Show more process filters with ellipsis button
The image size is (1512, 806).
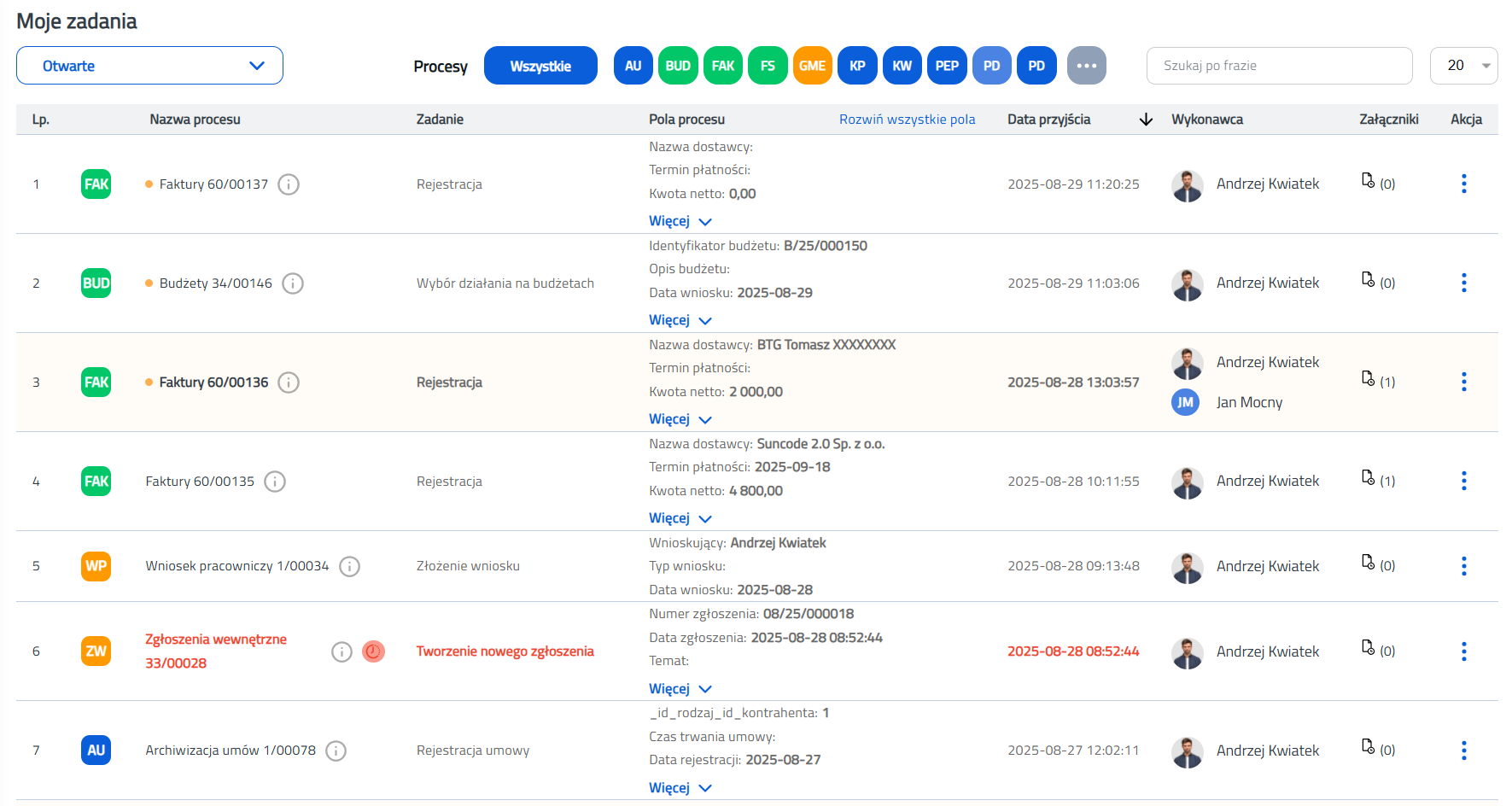pyautogui.click(x=1086, y=66)
